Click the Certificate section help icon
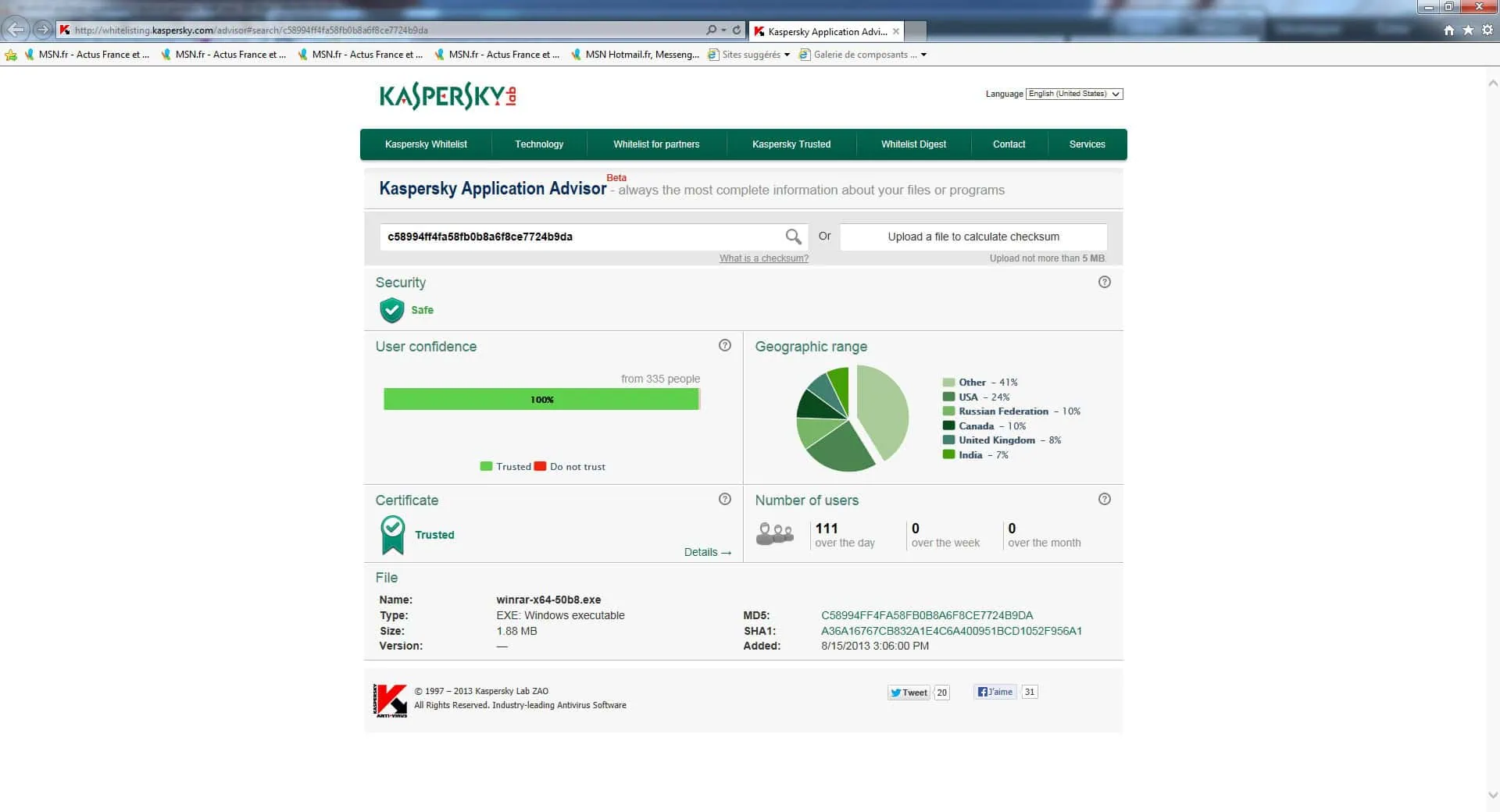This screenshot has height=812, width=1500. [x=724, y=500]
